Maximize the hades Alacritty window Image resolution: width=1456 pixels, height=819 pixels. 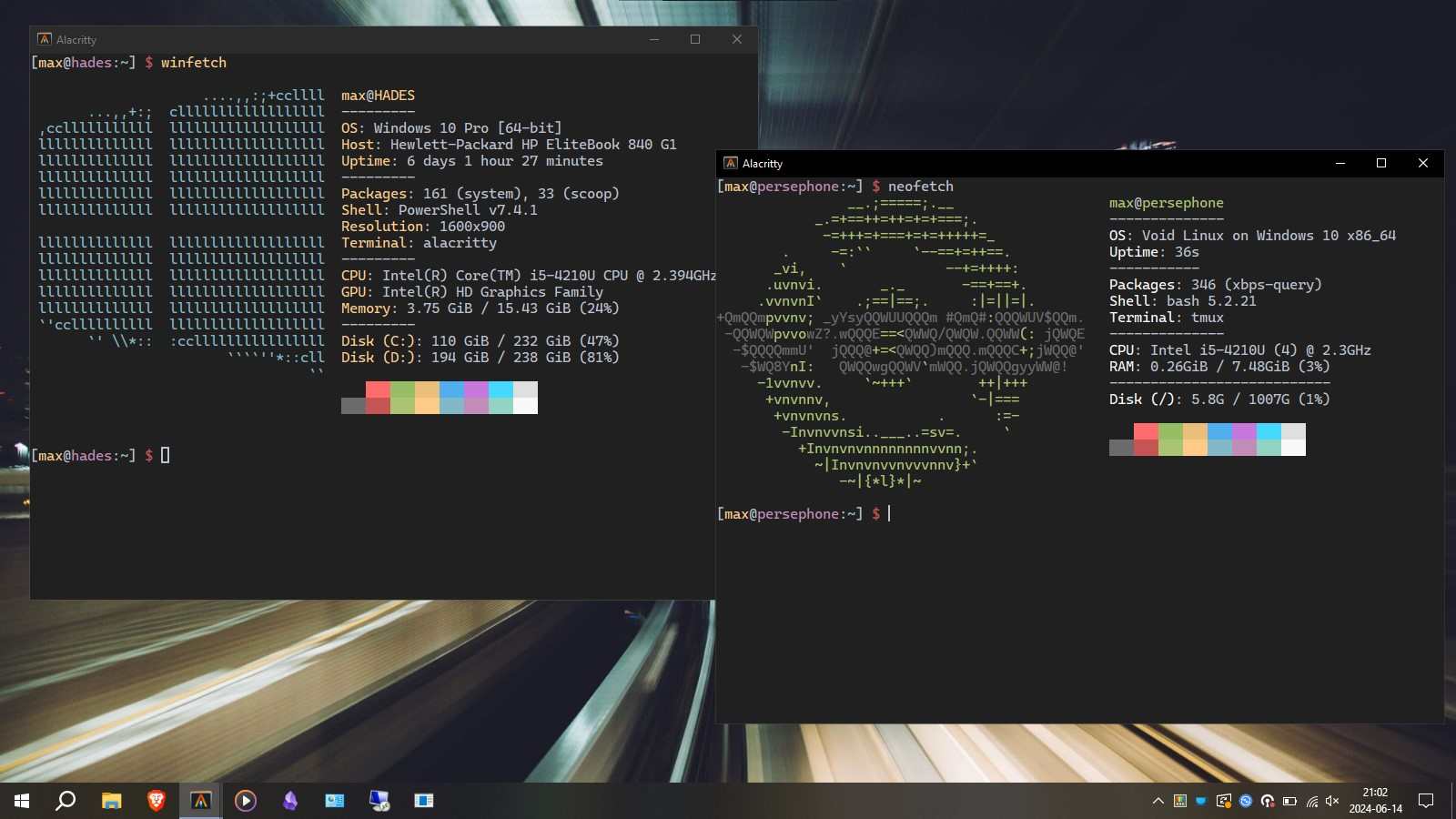click(x=695, y=39)
